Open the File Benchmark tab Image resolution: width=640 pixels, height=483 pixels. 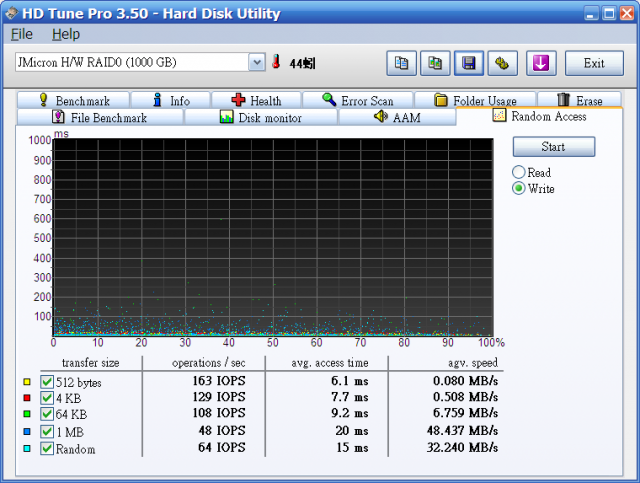(x=100, y=117)
